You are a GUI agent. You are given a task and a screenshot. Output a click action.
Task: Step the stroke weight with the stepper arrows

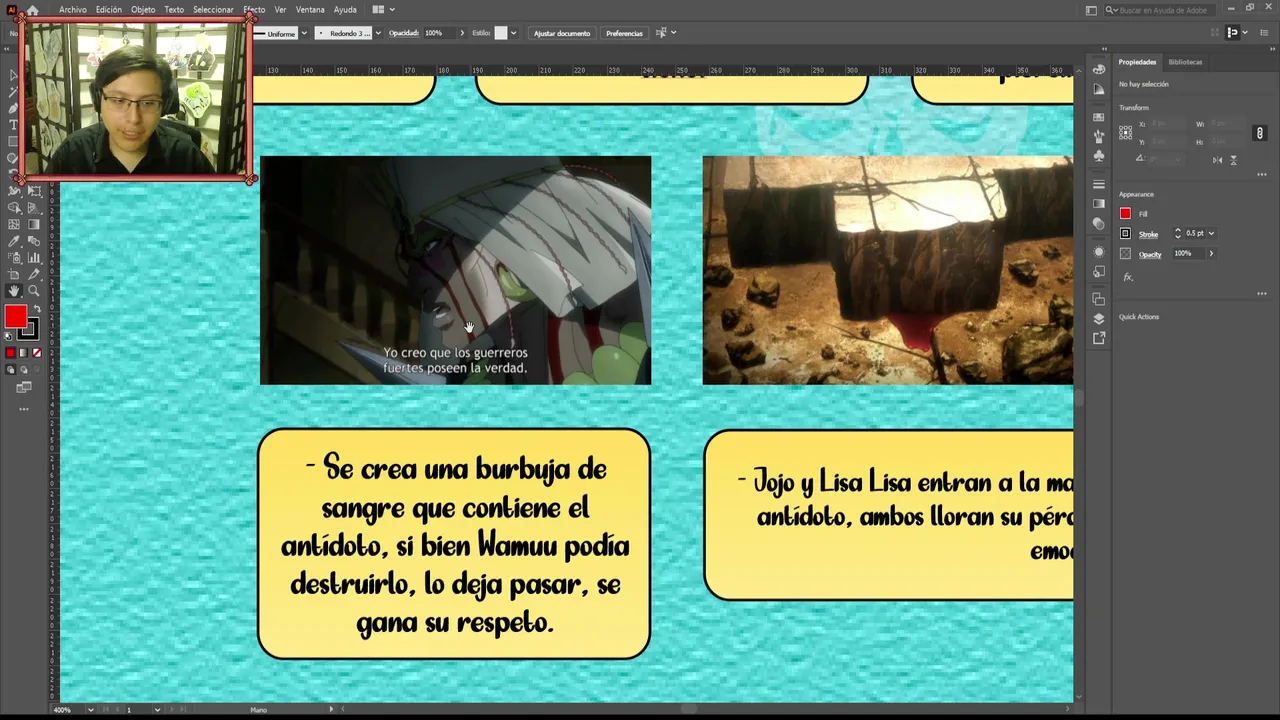(x=1178, y=233)
